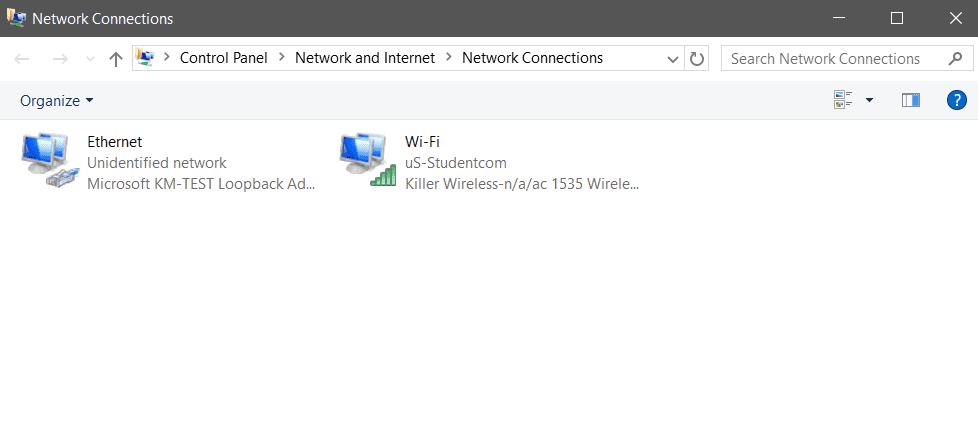Expand the view options dropdown arrow
Viewport: 978px width, 439px height.
(x=869, y=100)
